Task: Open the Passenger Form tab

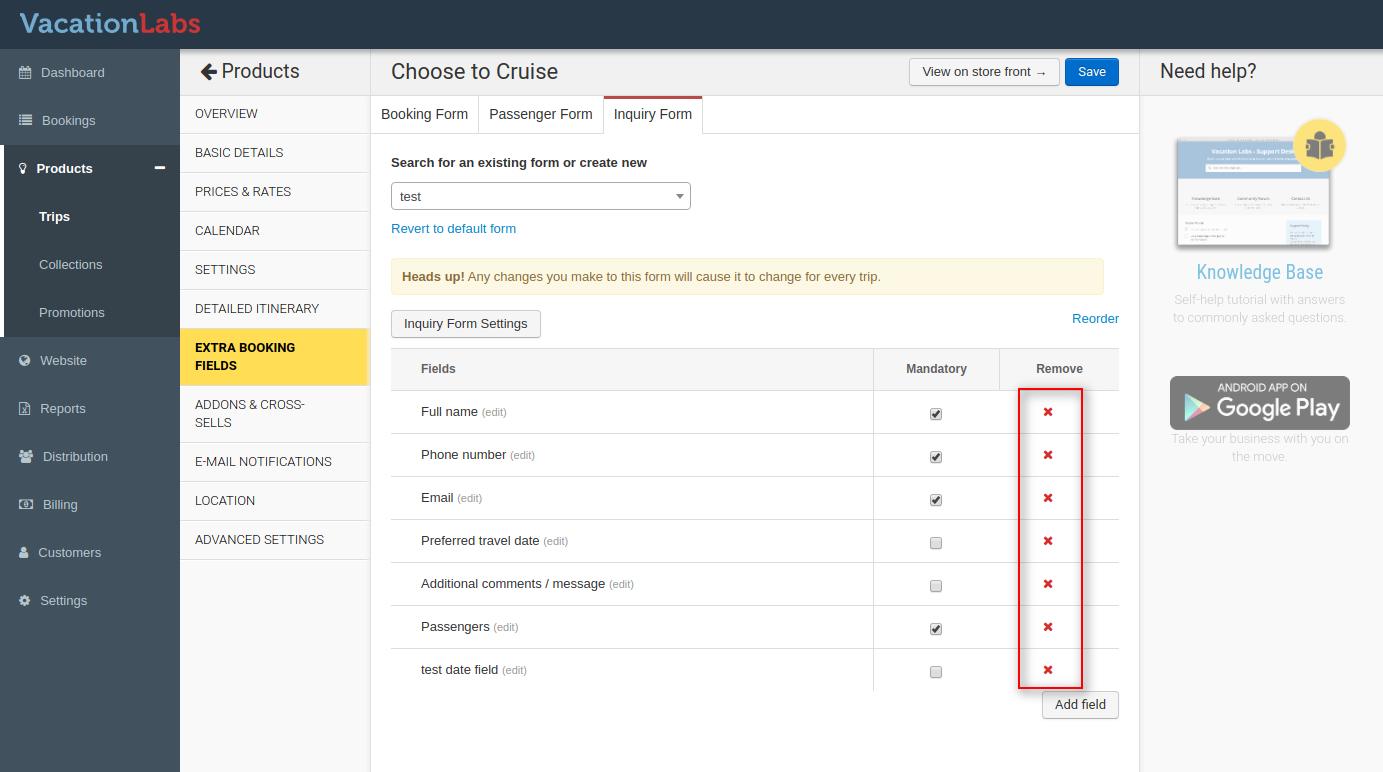Action: [x=540, y=114]
